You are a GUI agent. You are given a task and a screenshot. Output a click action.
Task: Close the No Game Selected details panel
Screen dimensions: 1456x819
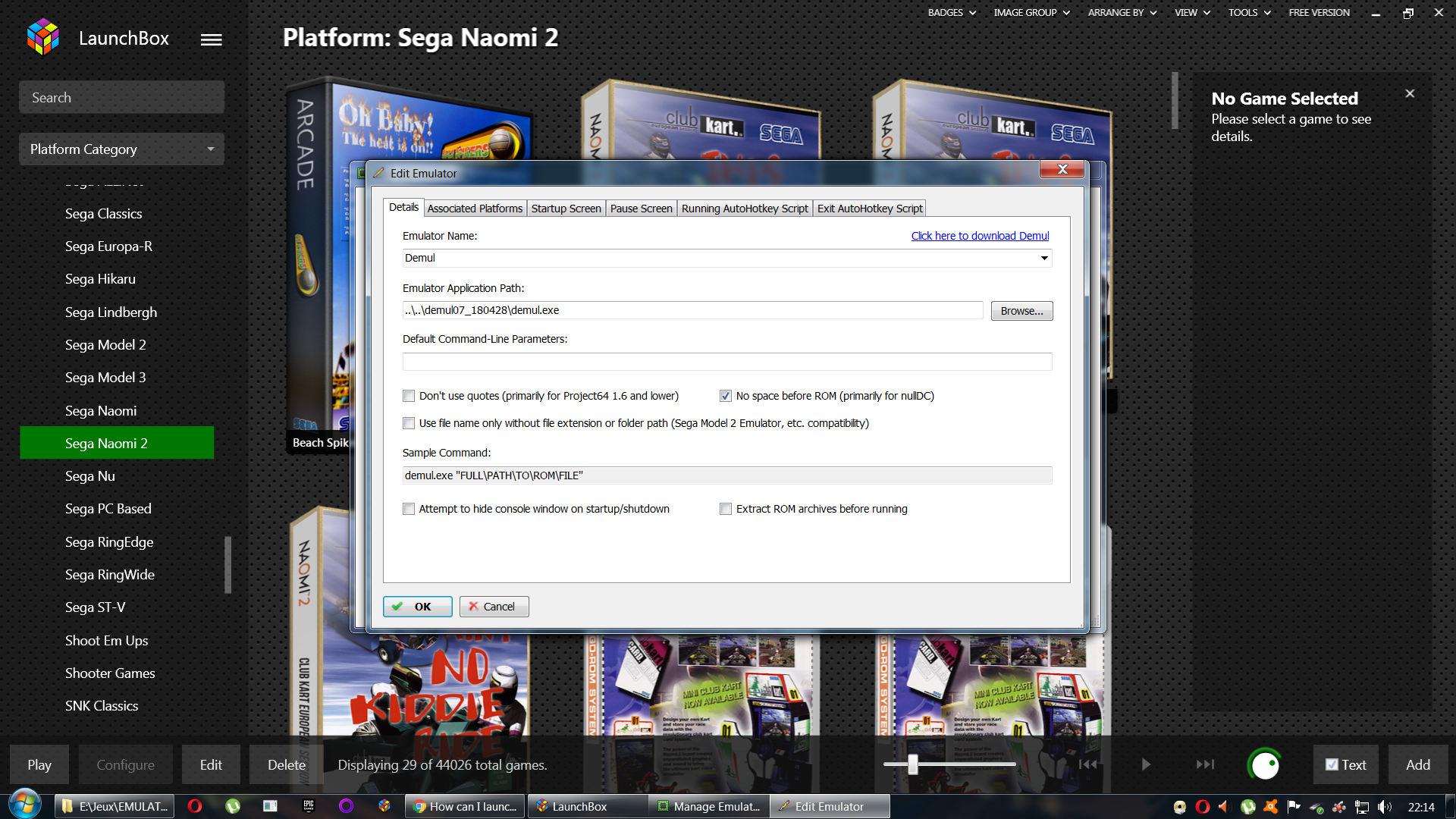click(1410, 94)
